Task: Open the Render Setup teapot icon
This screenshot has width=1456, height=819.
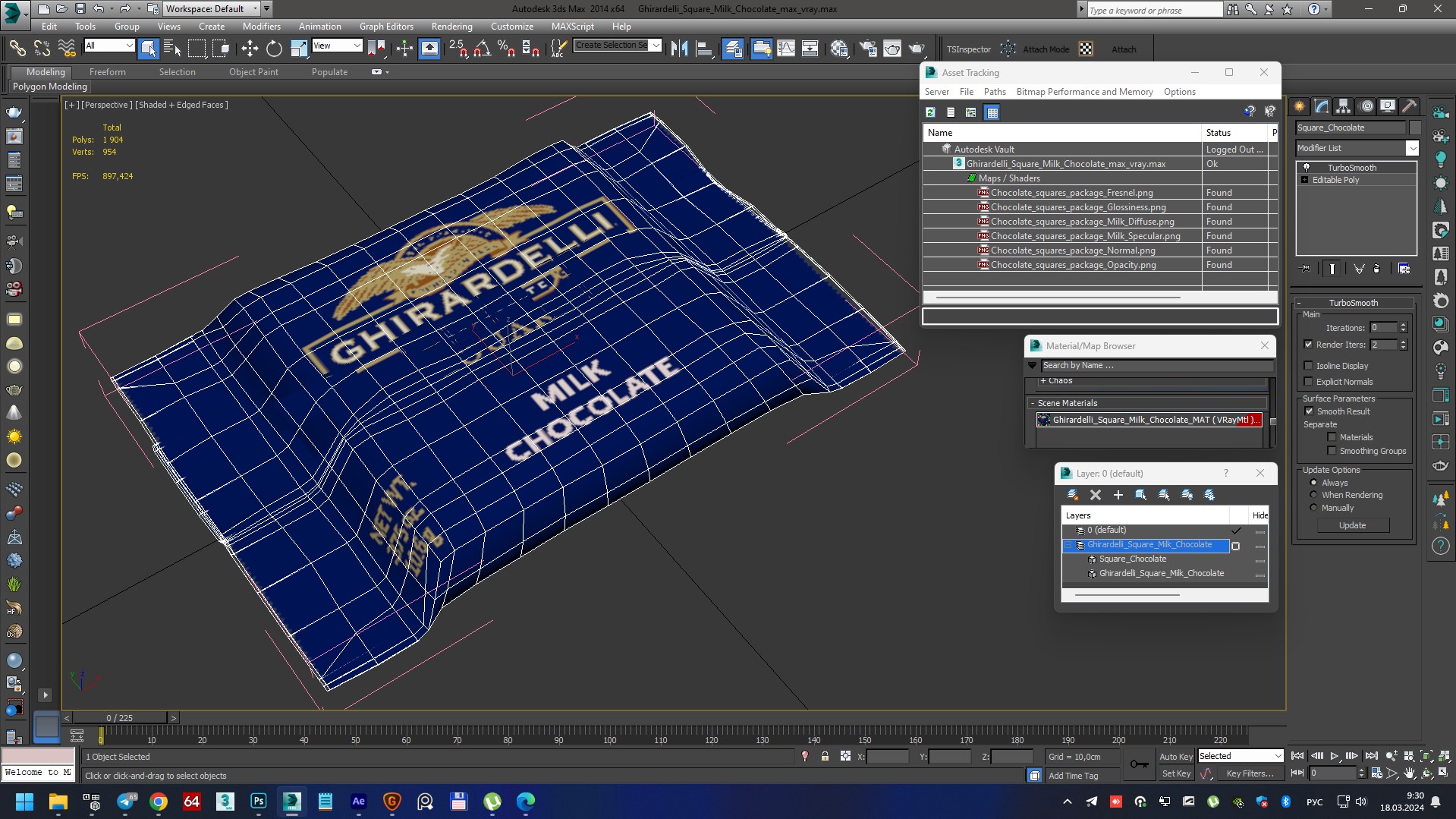Action: (x=868, y=49)
